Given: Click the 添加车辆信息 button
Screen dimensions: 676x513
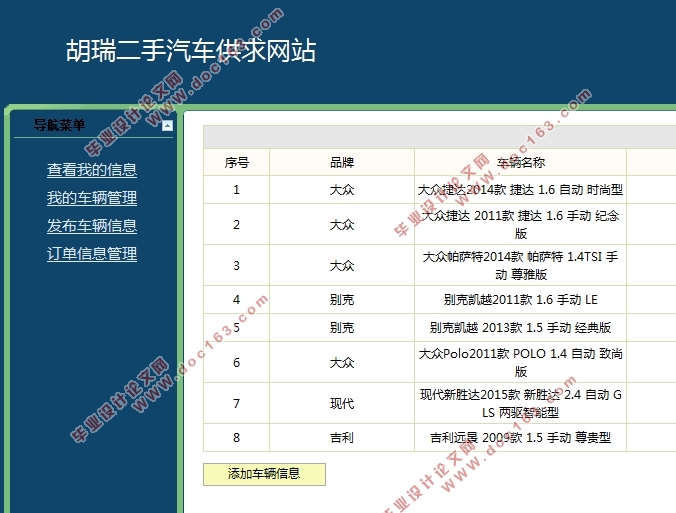Looking at the screenshot, I should coord(264,474).
